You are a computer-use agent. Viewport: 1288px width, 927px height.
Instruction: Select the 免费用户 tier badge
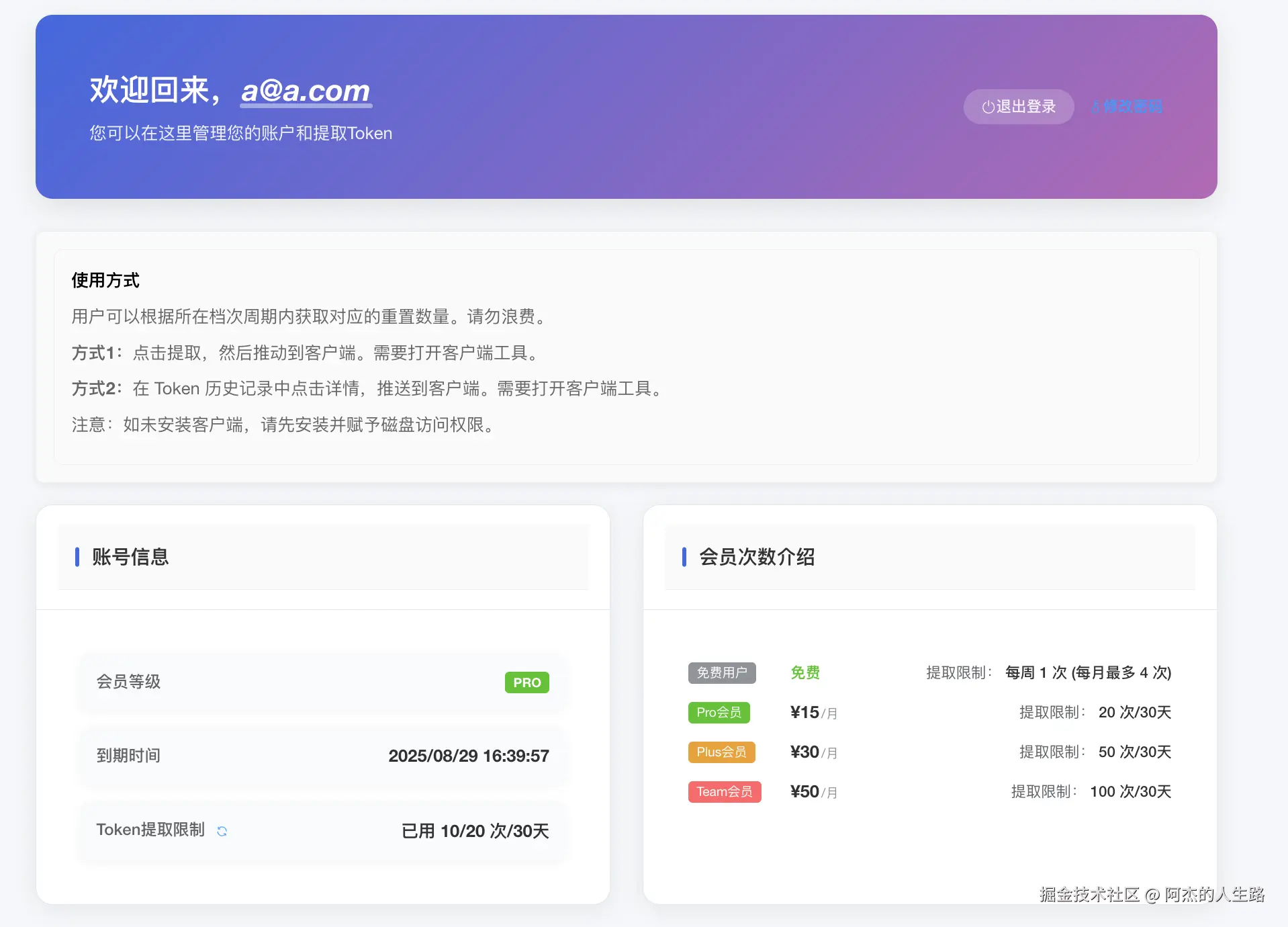click(x=722, y=672)
